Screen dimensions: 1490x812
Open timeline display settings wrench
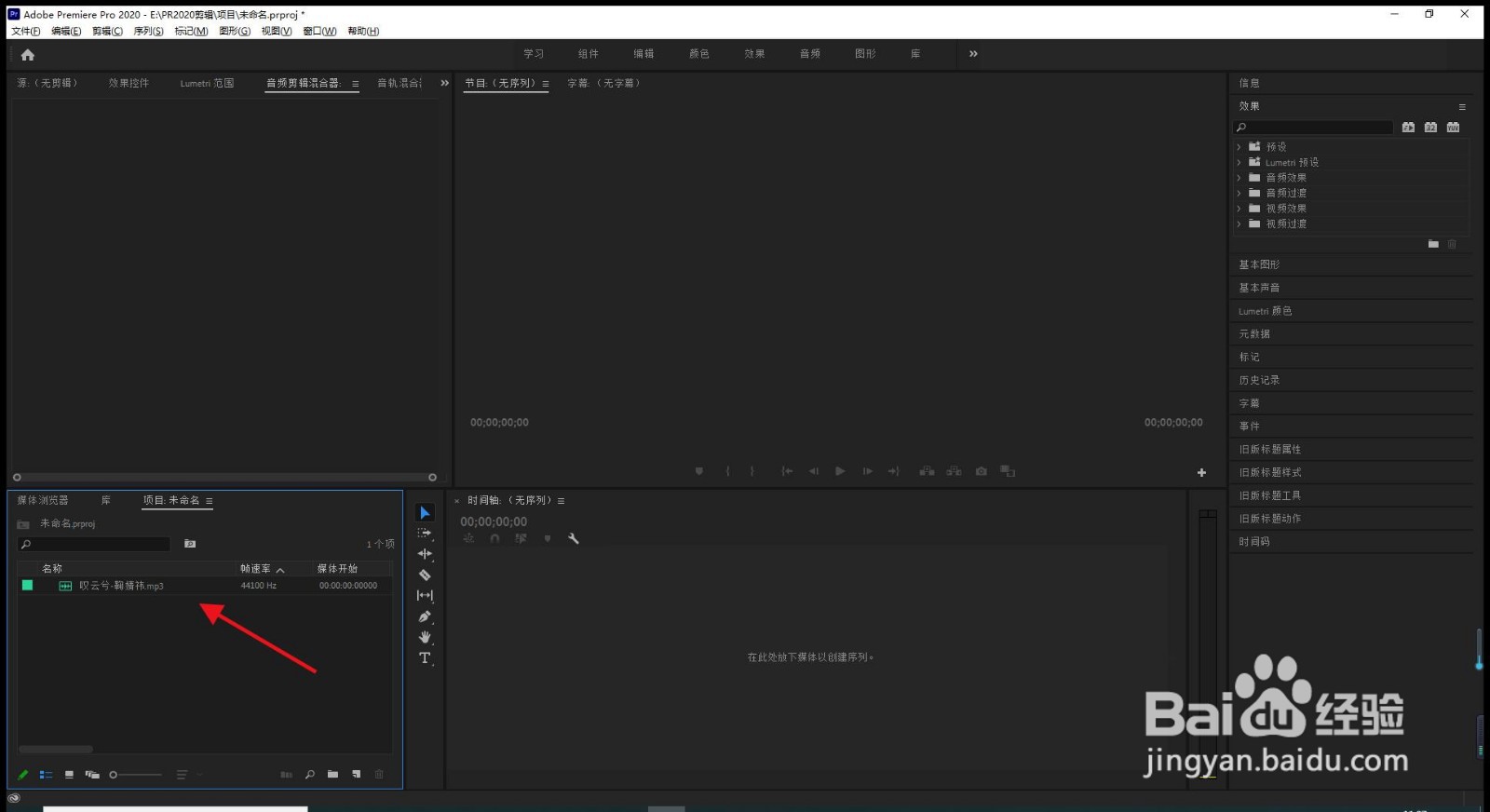click(574, 539)
